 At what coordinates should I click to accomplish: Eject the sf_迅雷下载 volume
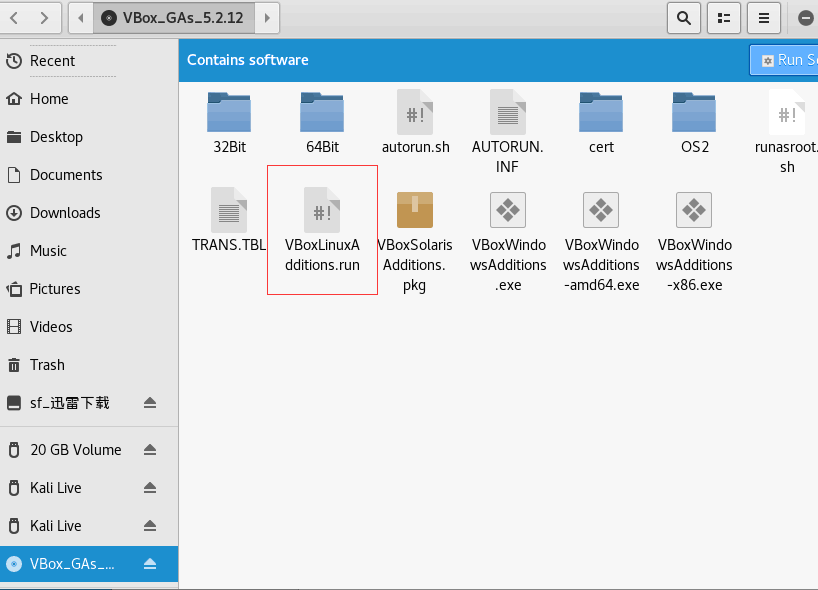click(x=150, y=403)
